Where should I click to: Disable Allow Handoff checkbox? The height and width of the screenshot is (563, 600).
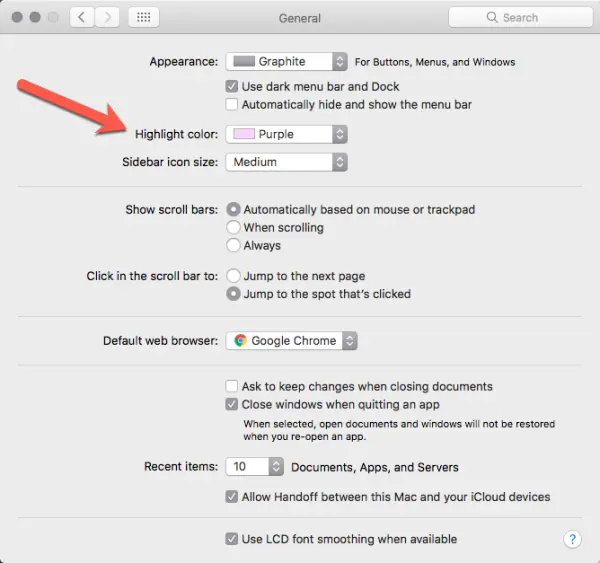232,497
